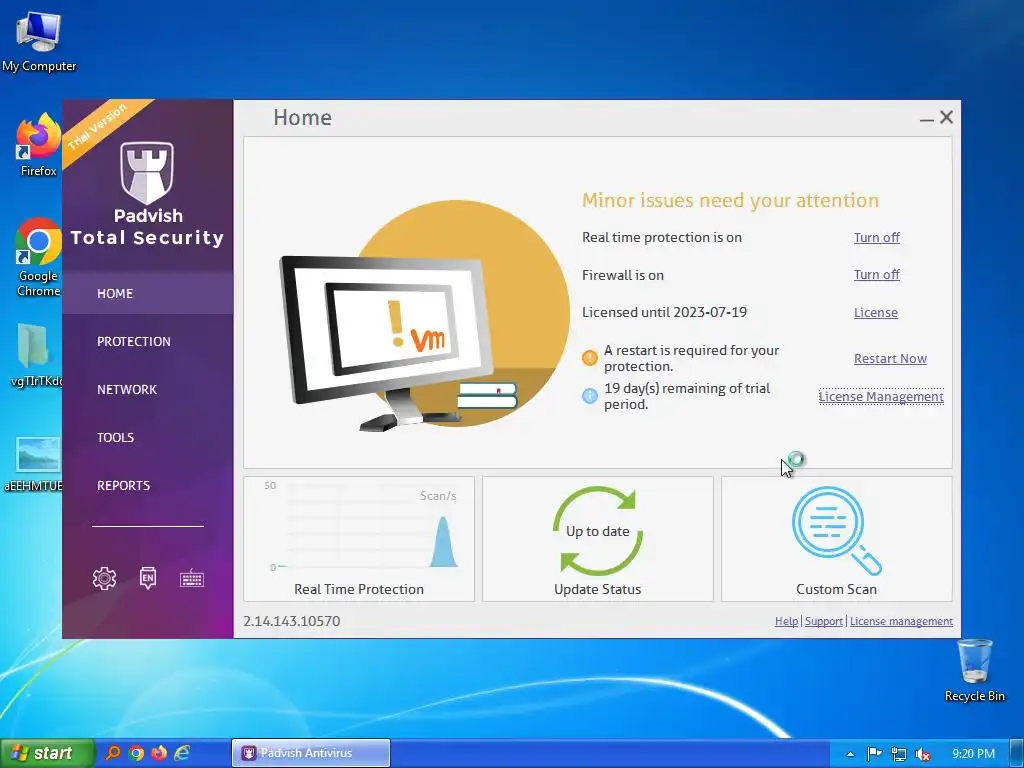Click the Padvish castle shield logo
1024x768 pixels.
[148, 173]
